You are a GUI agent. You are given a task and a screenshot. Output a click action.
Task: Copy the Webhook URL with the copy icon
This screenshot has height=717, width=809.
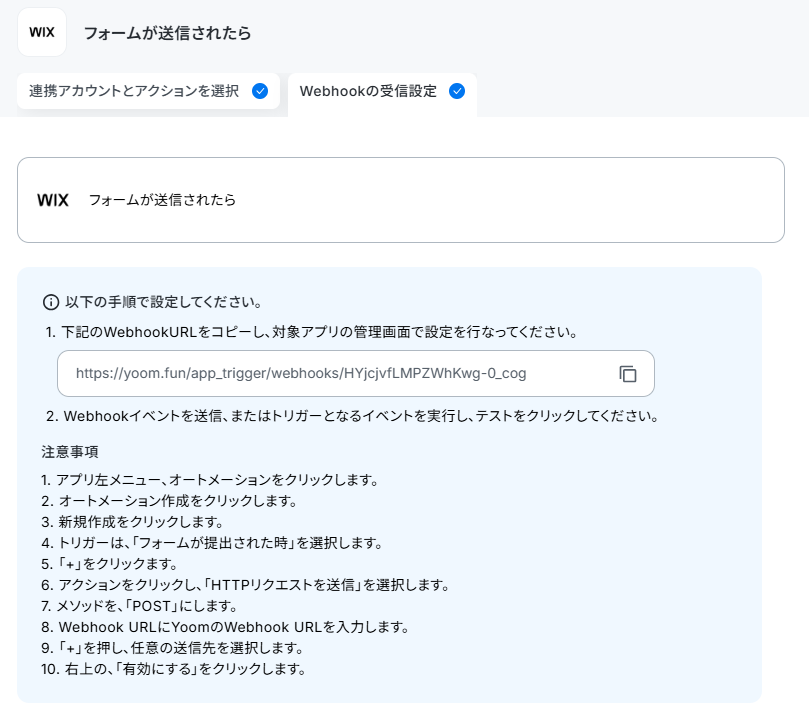tap(627, 373)
